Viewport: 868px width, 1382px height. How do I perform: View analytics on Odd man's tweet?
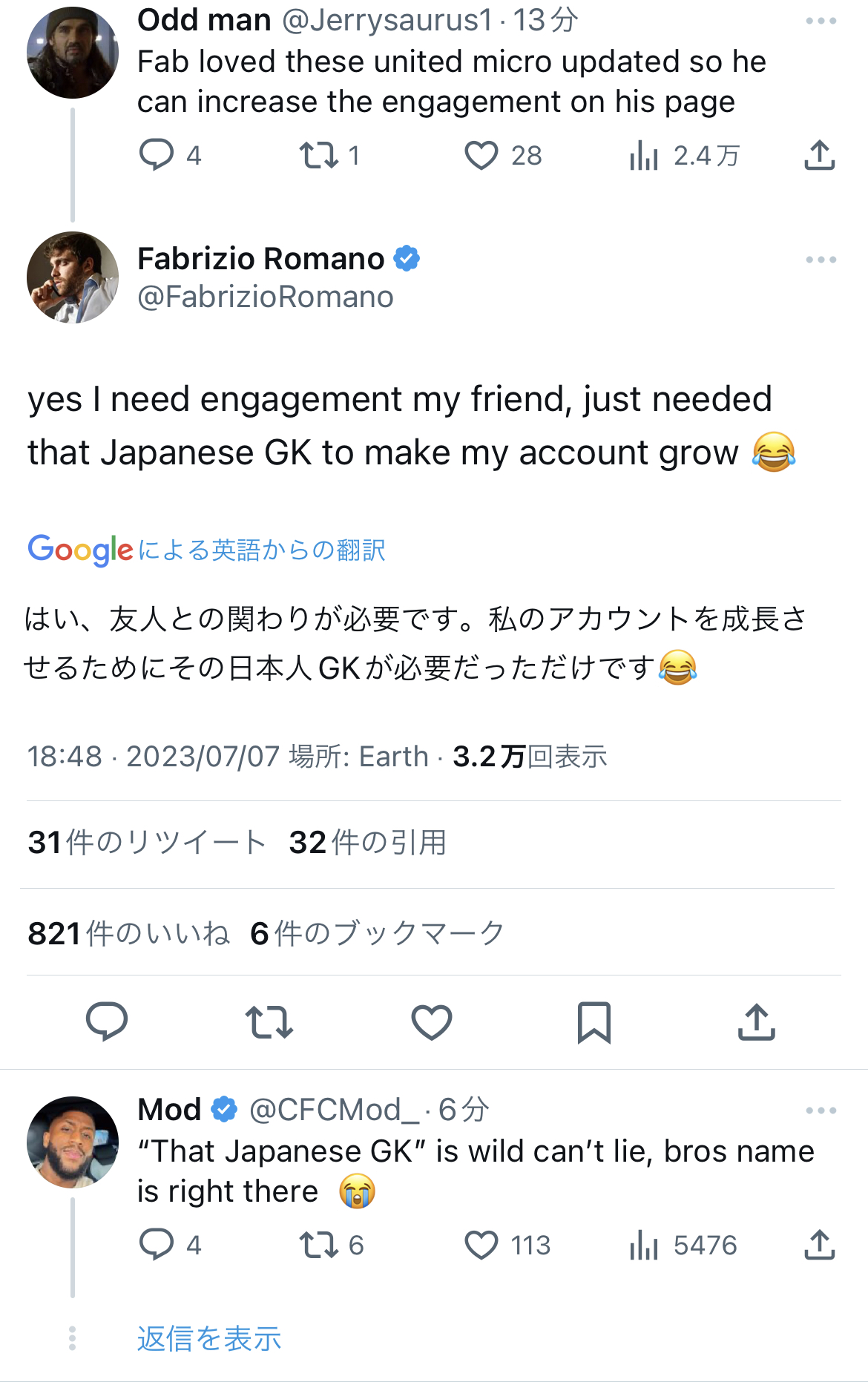pos(644,156)
